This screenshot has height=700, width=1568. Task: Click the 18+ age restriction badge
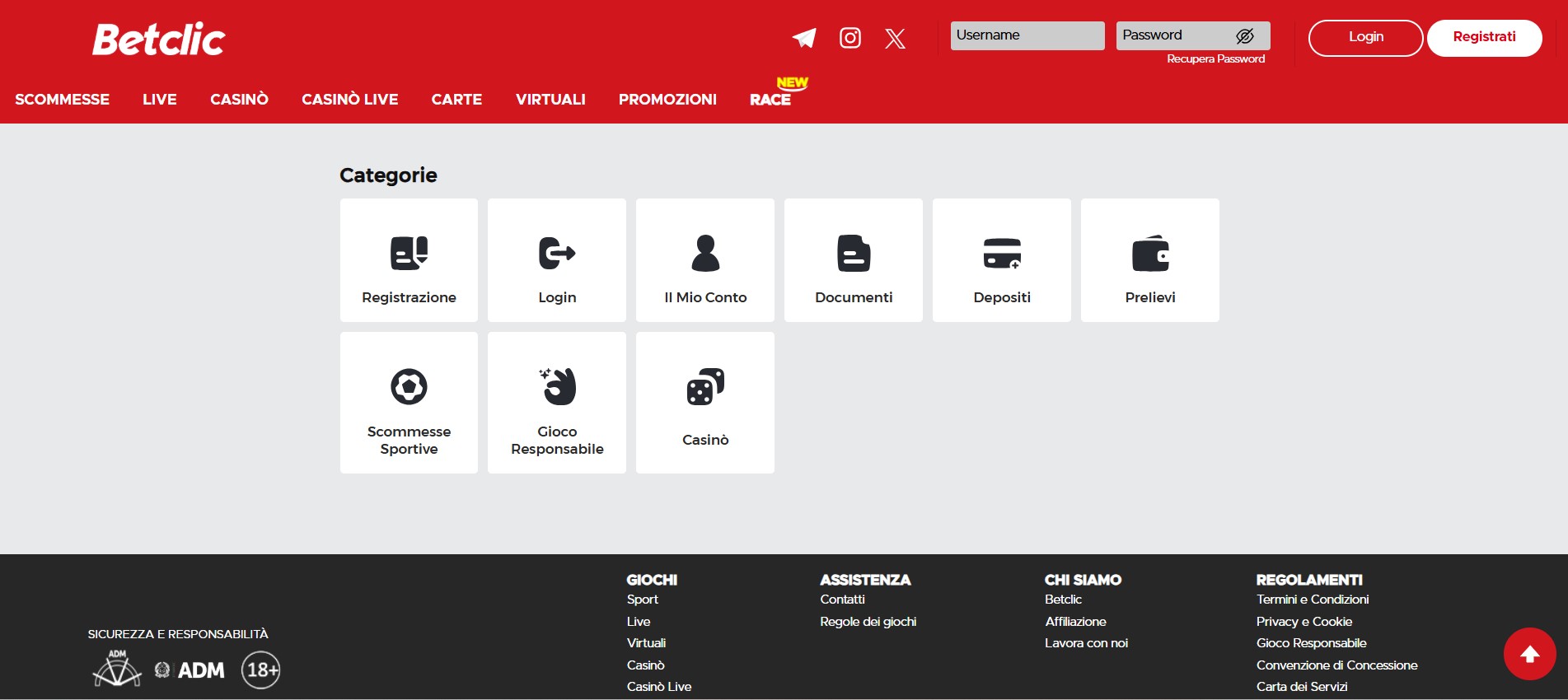260,670
